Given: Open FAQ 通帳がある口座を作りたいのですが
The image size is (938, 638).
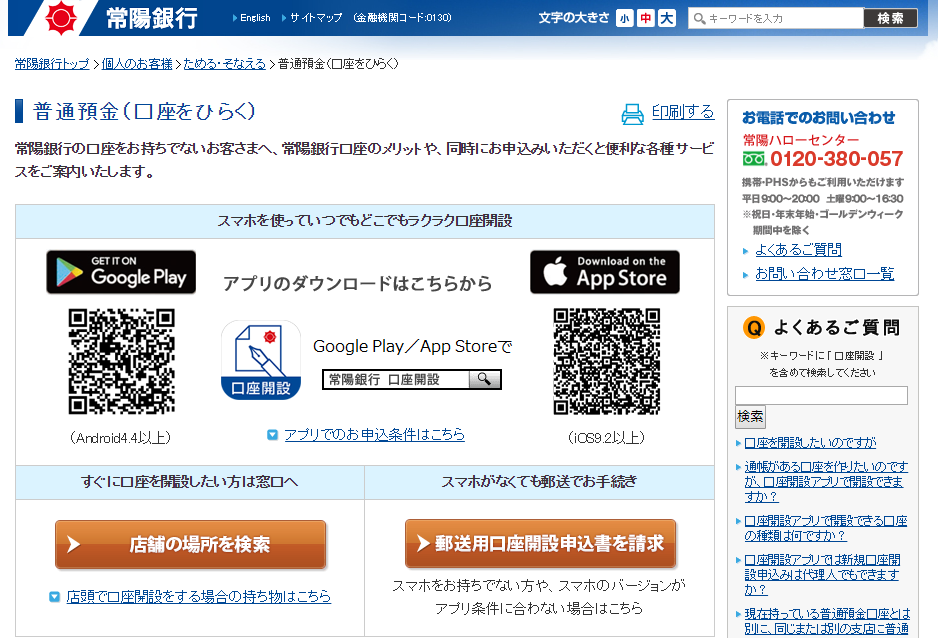Looking at the screenshot, I should (x=826, y=481).
